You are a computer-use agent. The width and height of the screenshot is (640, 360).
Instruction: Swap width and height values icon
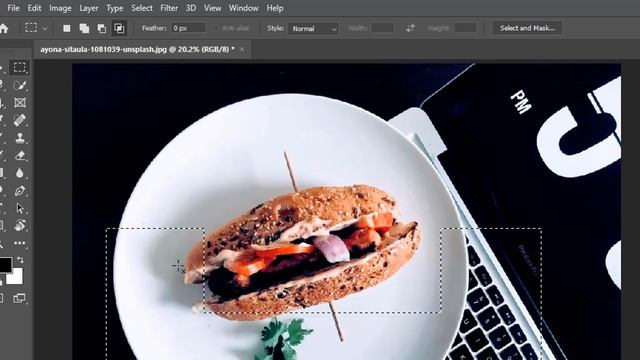click(x=410, y=28)
